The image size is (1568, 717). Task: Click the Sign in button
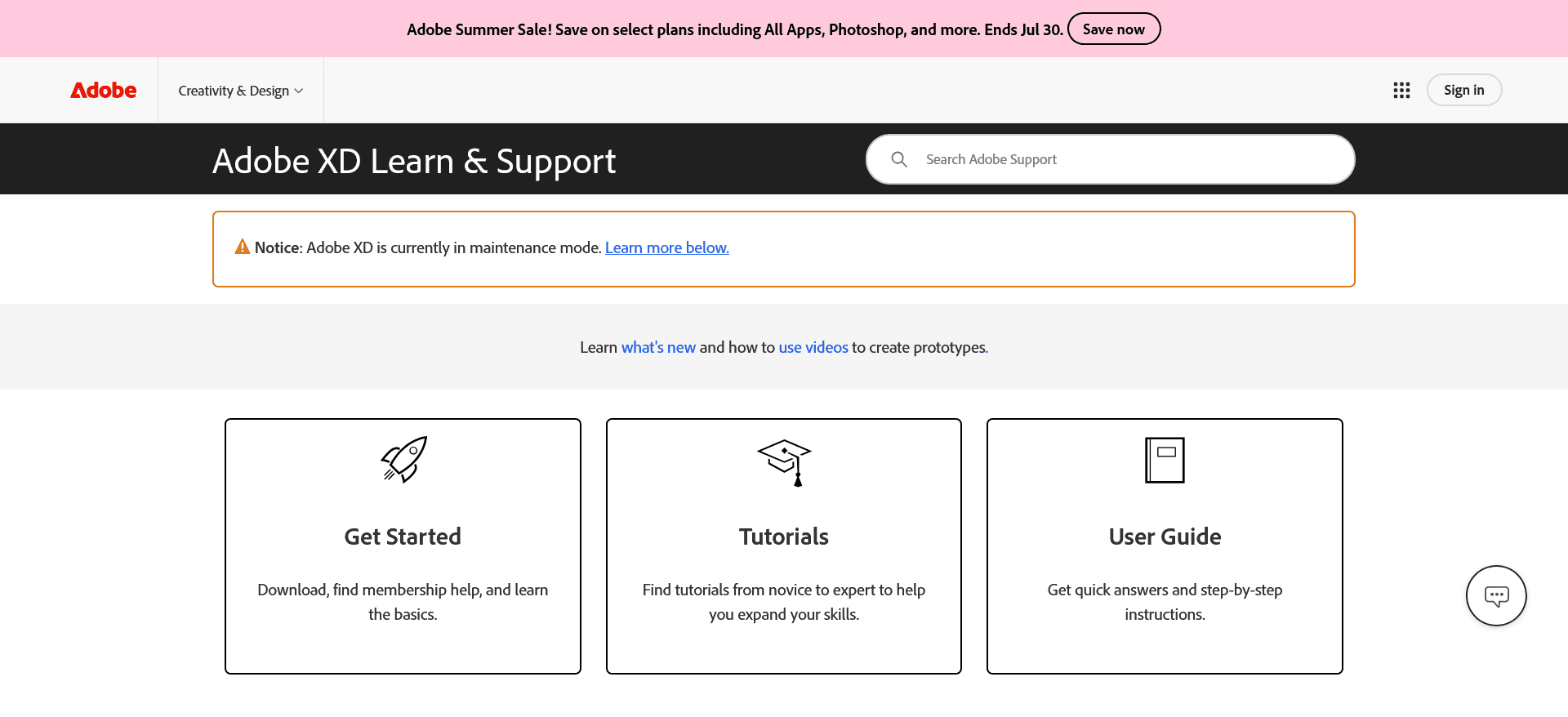point(1464,90)
